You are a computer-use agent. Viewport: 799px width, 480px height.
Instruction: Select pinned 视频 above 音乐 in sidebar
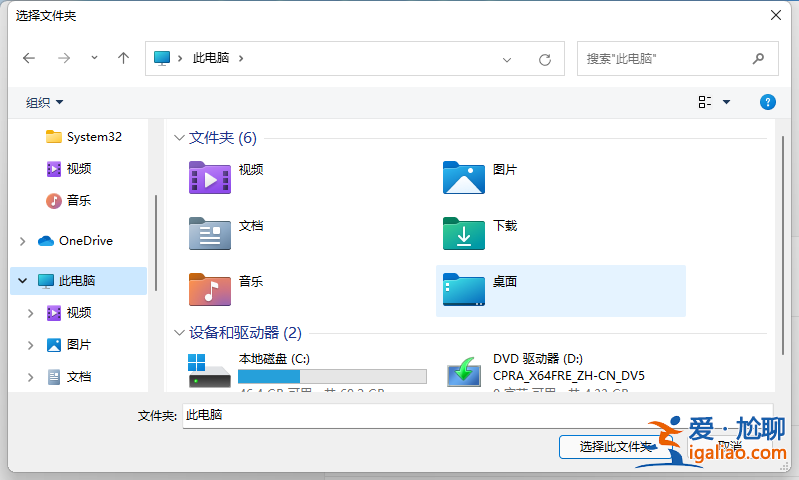point(69,169)
